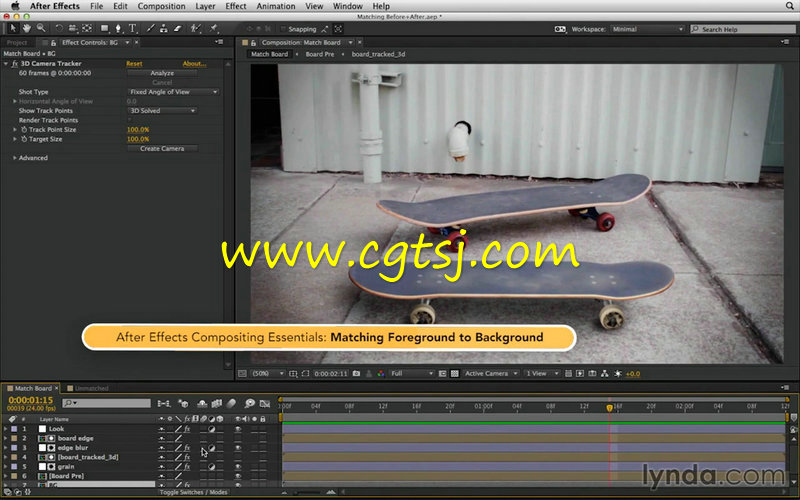The image size is (800, 500).
Task: Select the Type tool
Action: 132,29
